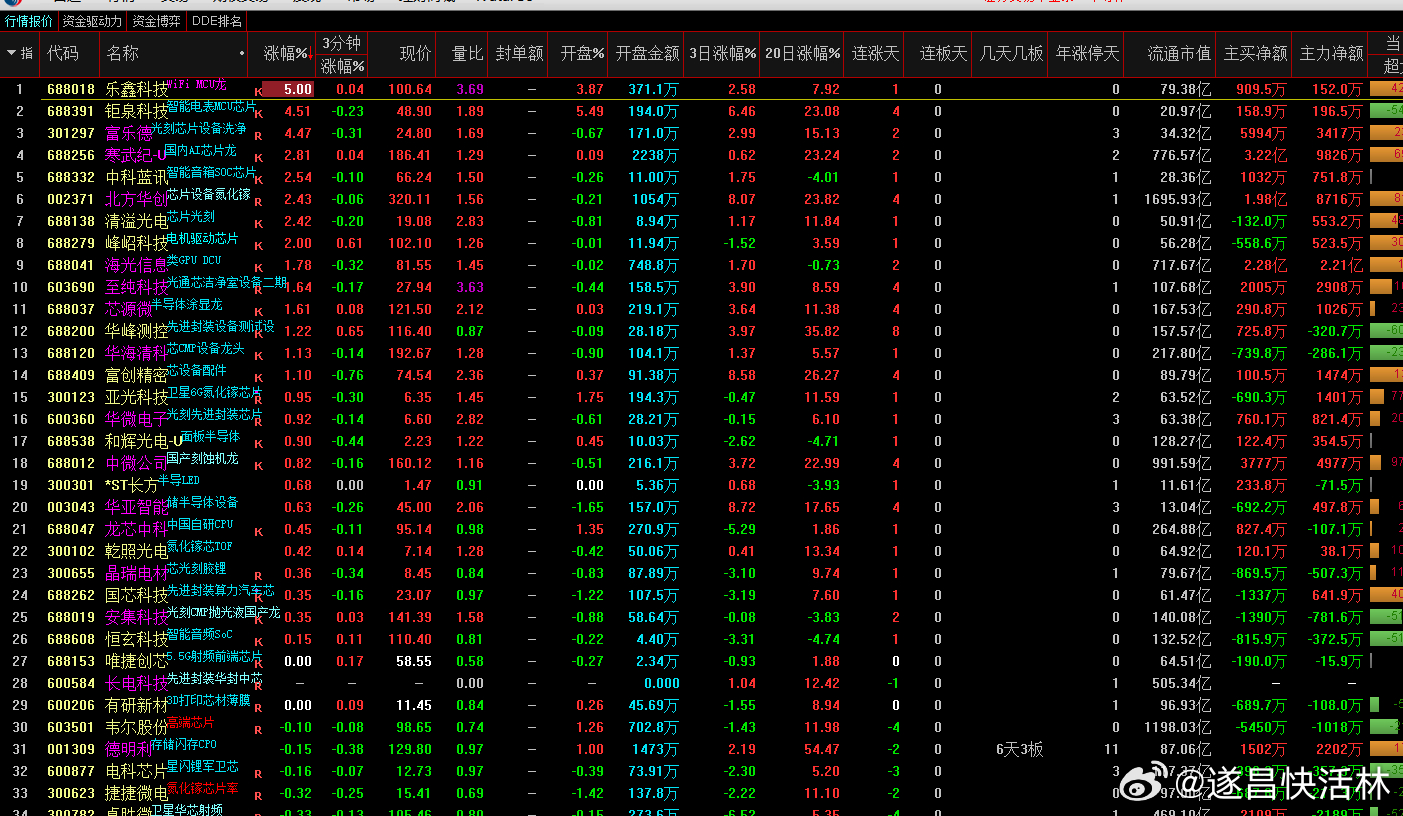
Task: Select the 电科芯片 stock name
Action: tap(137, 772)
